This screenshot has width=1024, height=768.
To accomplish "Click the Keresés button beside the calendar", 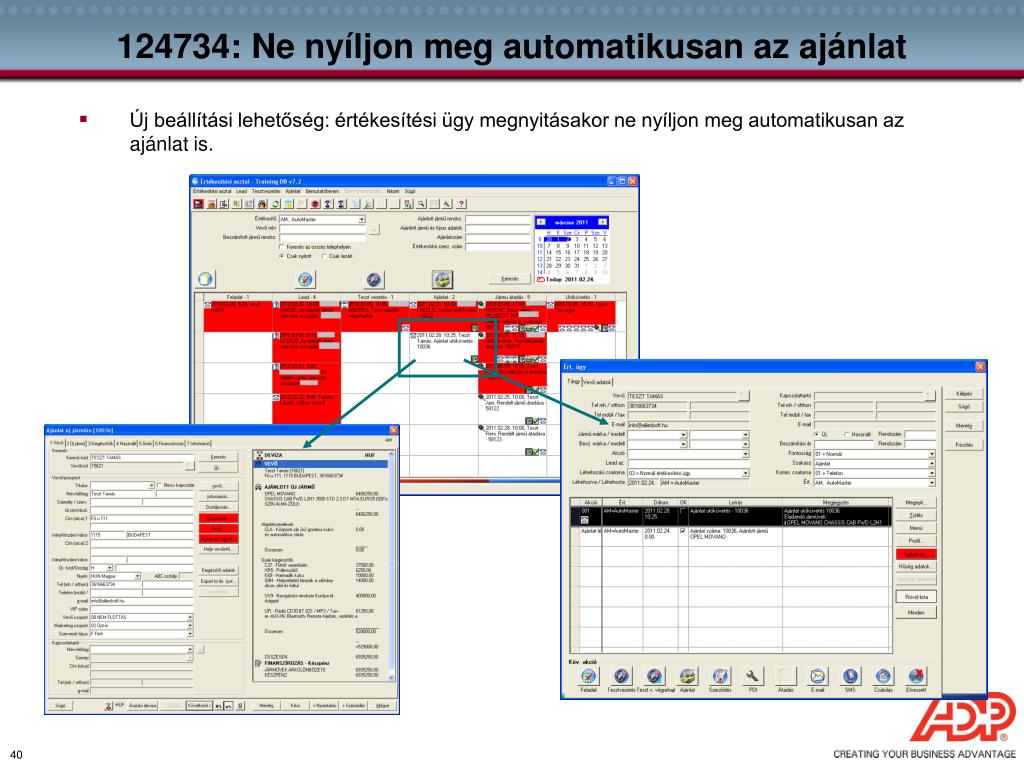I will point(509,279).
